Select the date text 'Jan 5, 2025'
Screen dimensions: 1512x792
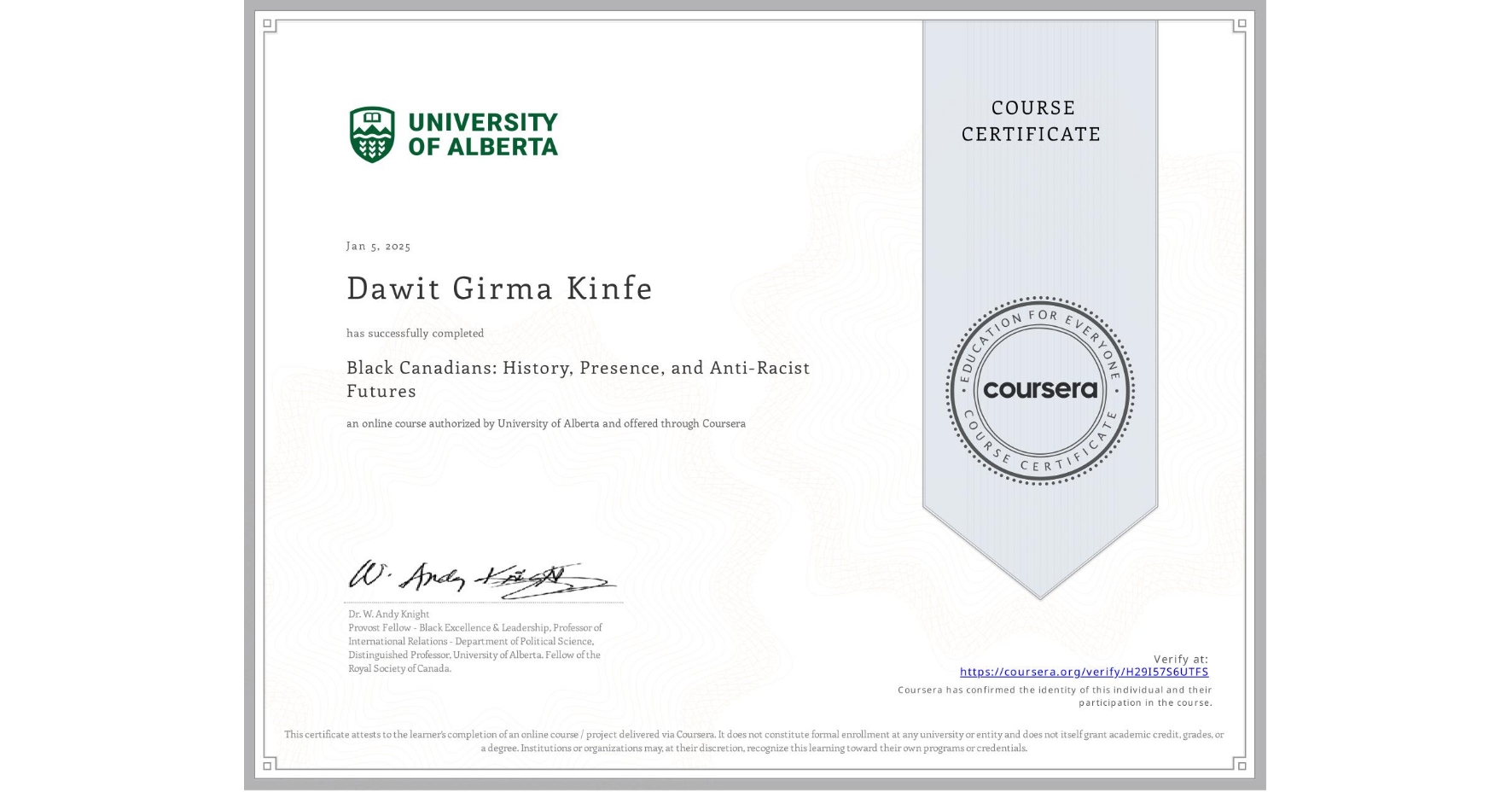point(378,246)
